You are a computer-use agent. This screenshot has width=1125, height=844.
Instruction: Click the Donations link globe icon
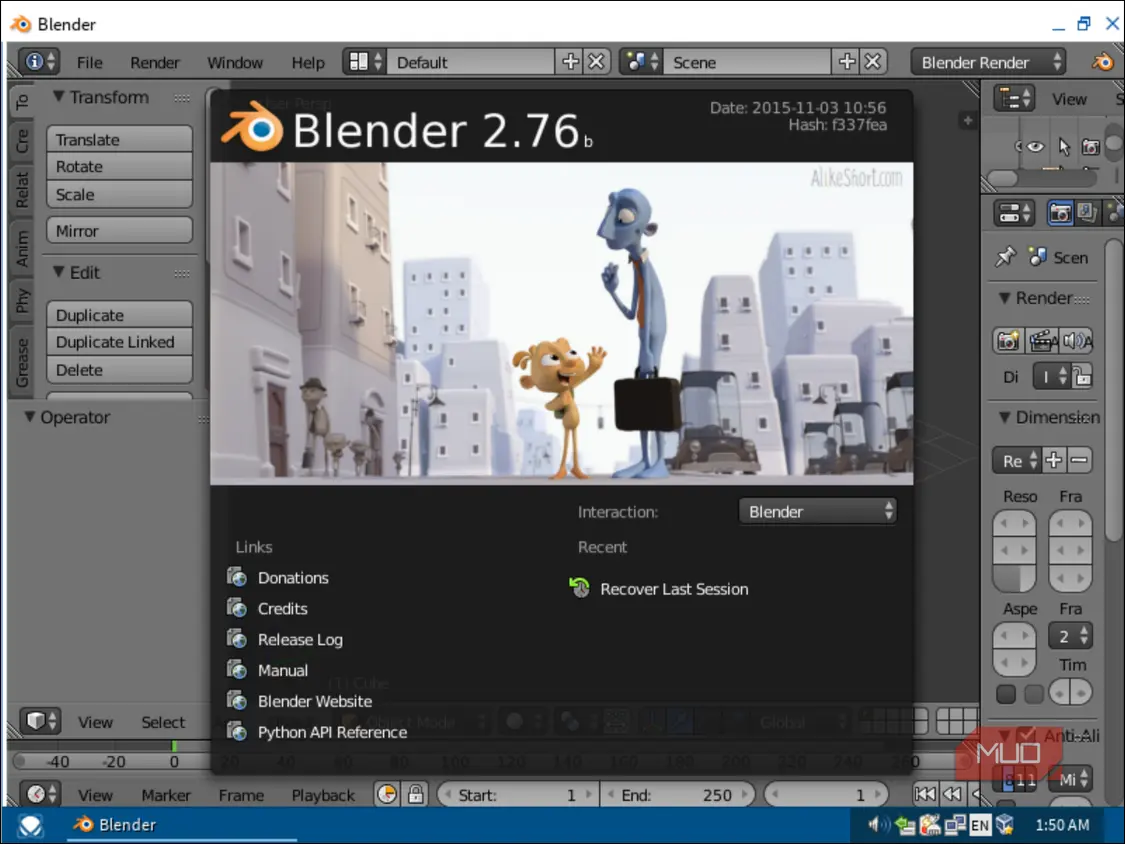click(x=237, y=577)
